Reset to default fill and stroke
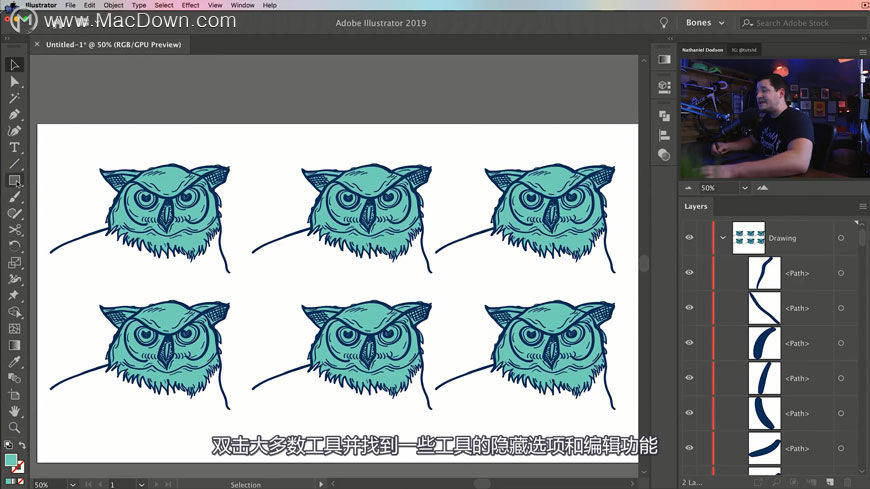870x489 pixels. click(8, 445)
